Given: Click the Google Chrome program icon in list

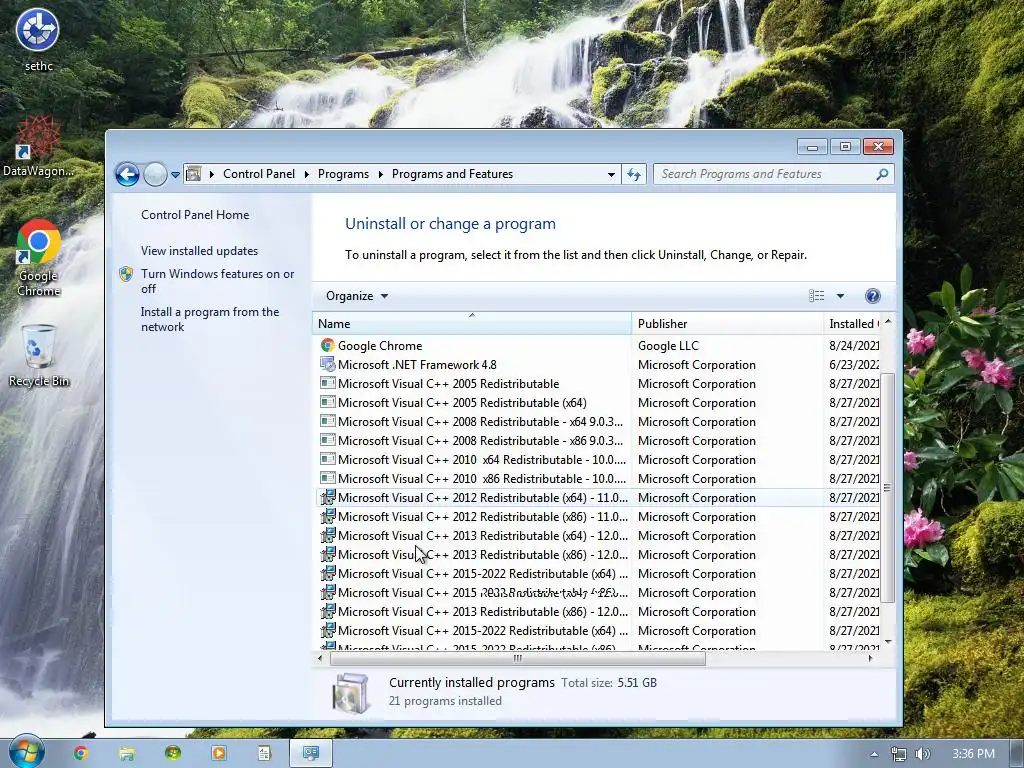Looking at the screenshot, I should (x=327, y=345).
